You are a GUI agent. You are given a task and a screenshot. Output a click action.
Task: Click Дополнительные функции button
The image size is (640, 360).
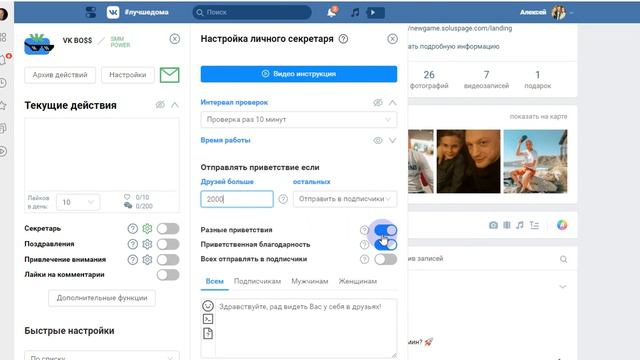[x=102, y=298]
